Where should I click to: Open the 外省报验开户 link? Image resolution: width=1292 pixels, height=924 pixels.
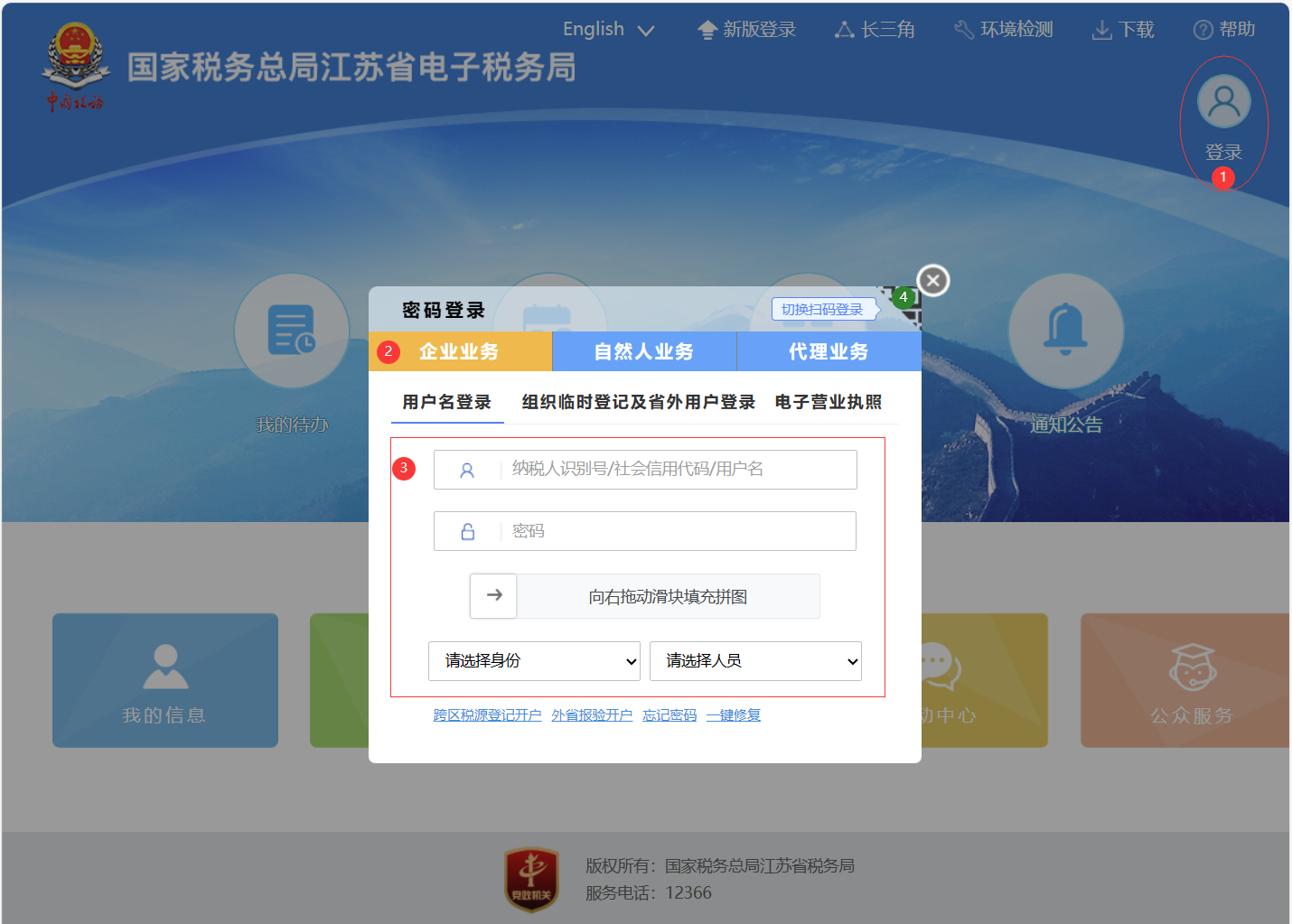[x=592, y=715]
